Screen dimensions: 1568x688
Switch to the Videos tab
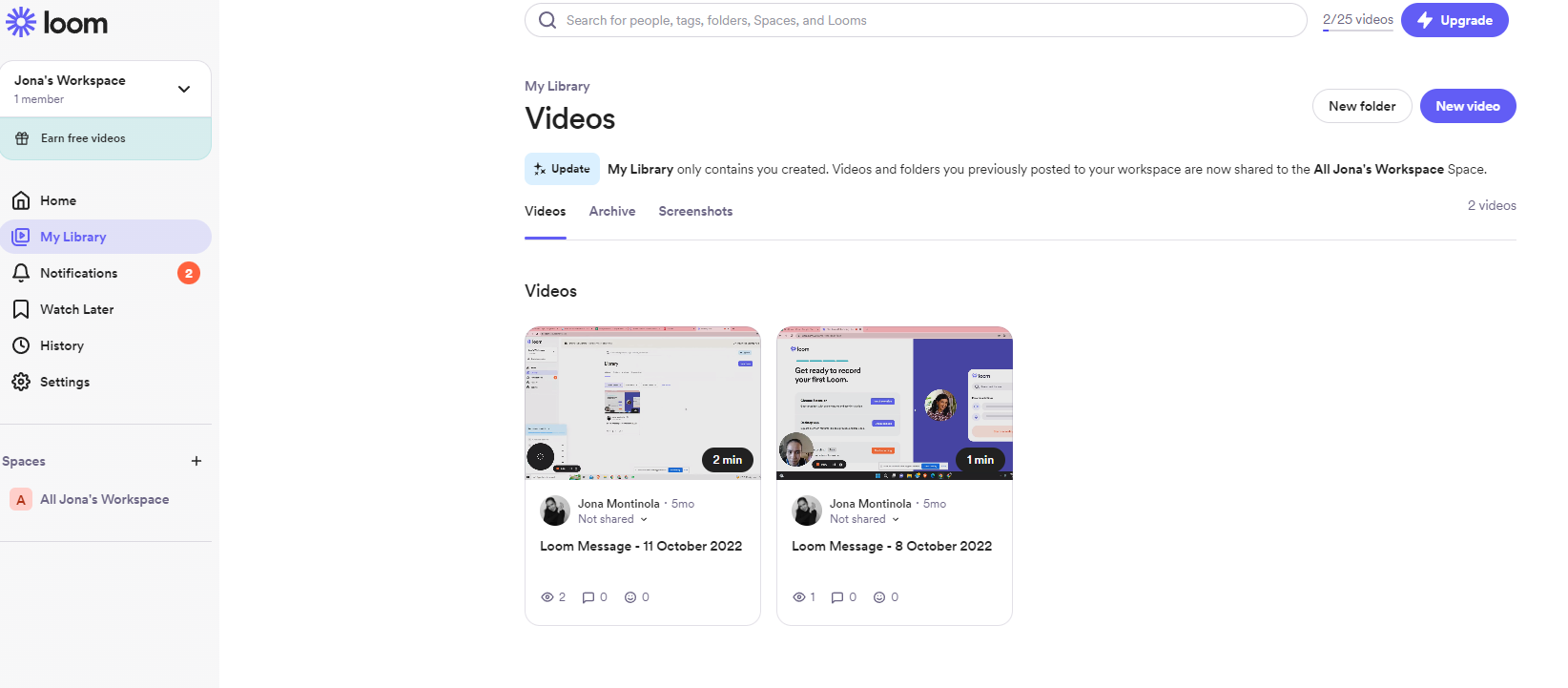pyautogui.click(x=546, y=212)
